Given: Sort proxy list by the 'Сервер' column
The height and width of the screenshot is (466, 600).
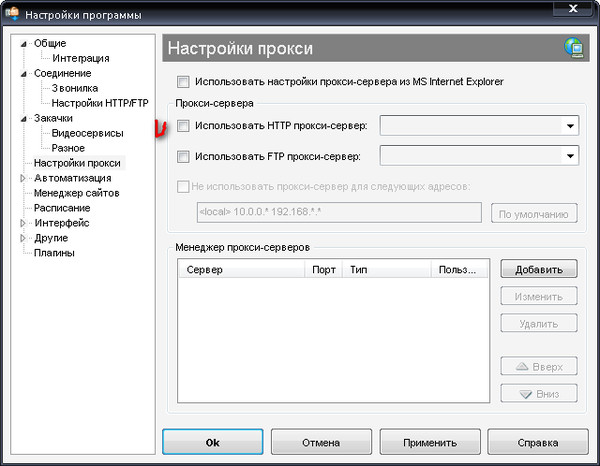Looking at the screenshot, I should (241, 269).
